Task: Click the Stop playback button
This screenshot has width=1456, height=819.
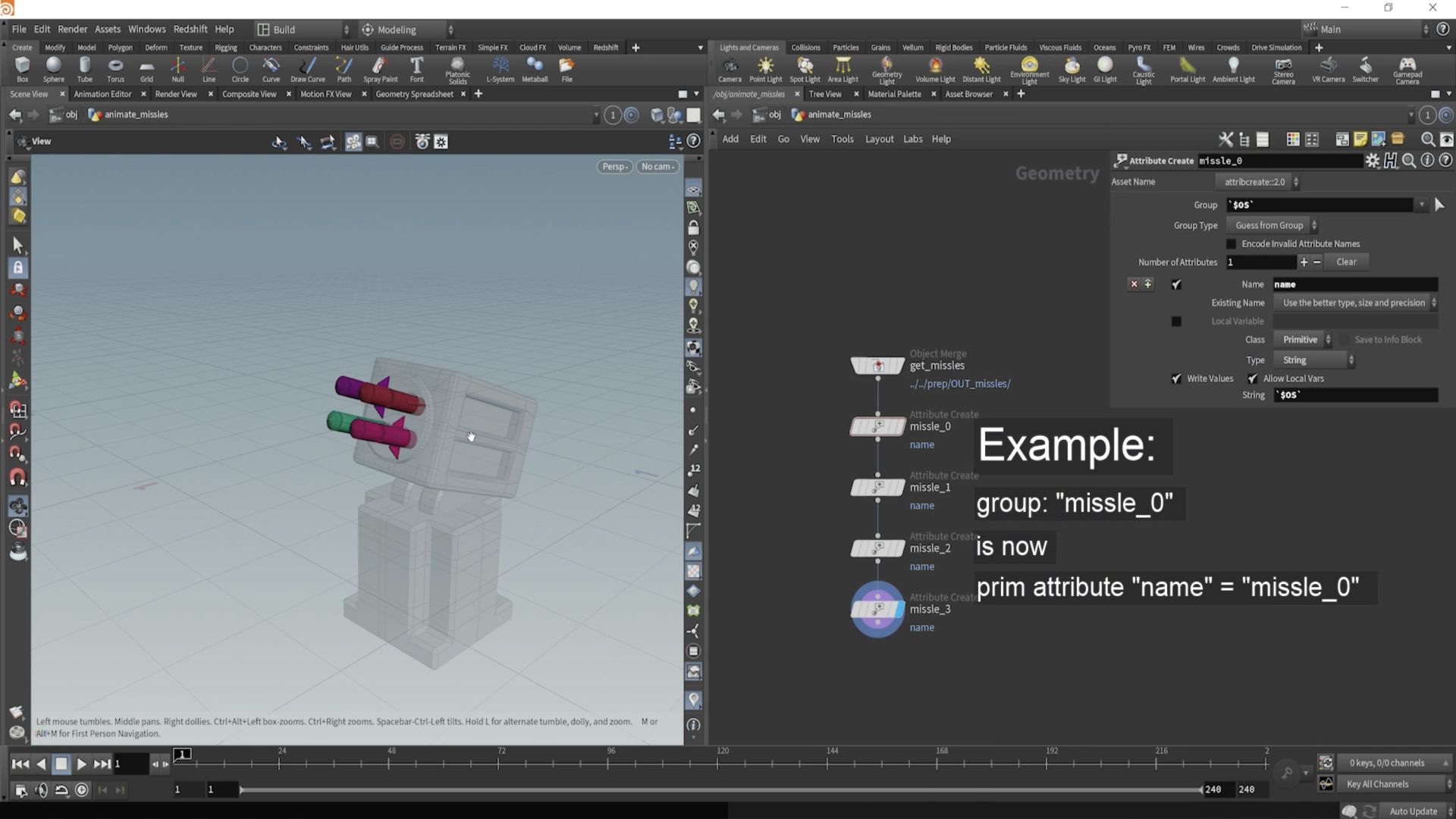Action: coord(61,764)
